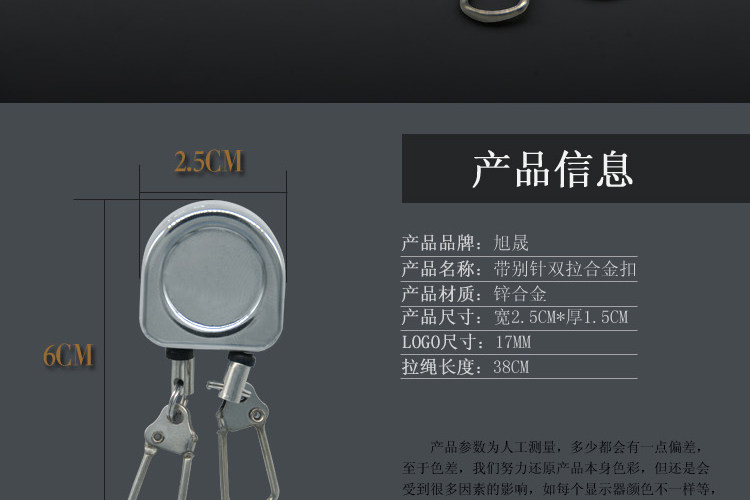This screenshot has width=750, height=500.
Task: Click the measurement disclaimer paragraph
Action: (x=560, y=468)
